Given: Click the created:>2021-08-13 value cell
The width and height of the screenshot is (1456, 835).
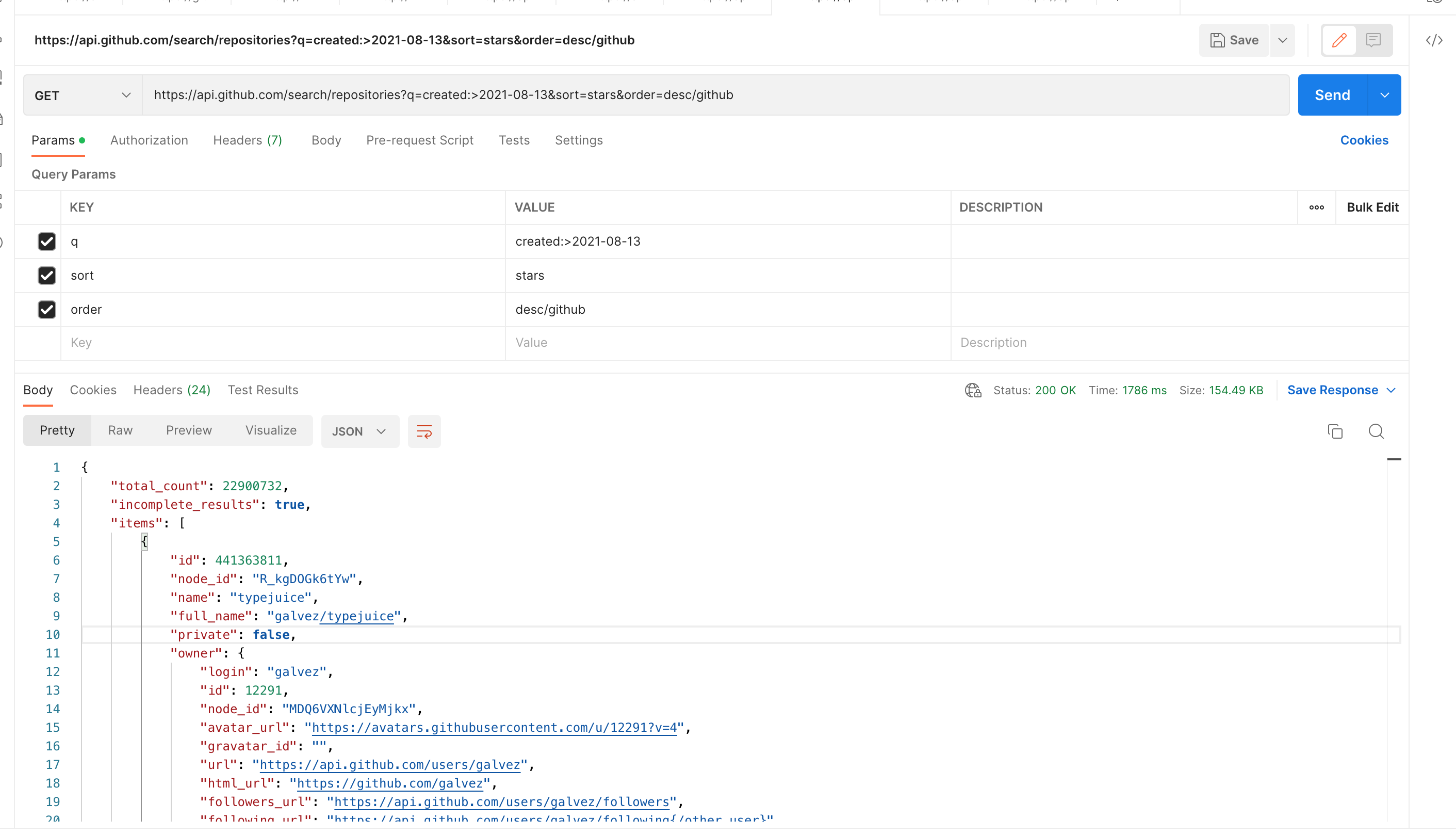Looking at the screenshot, I should coord(728,242).
